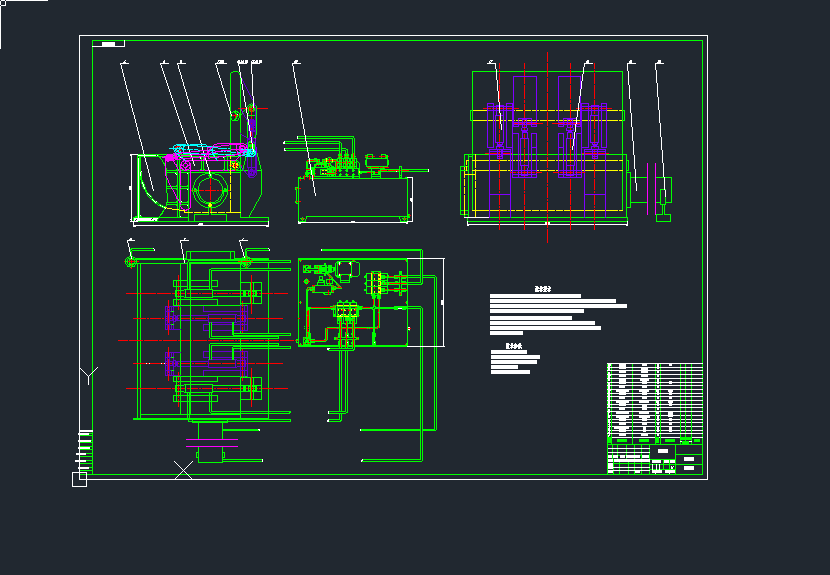Select the red crosshair circle in side elevation
830x575 pixels.
click(x=211, y=189)
